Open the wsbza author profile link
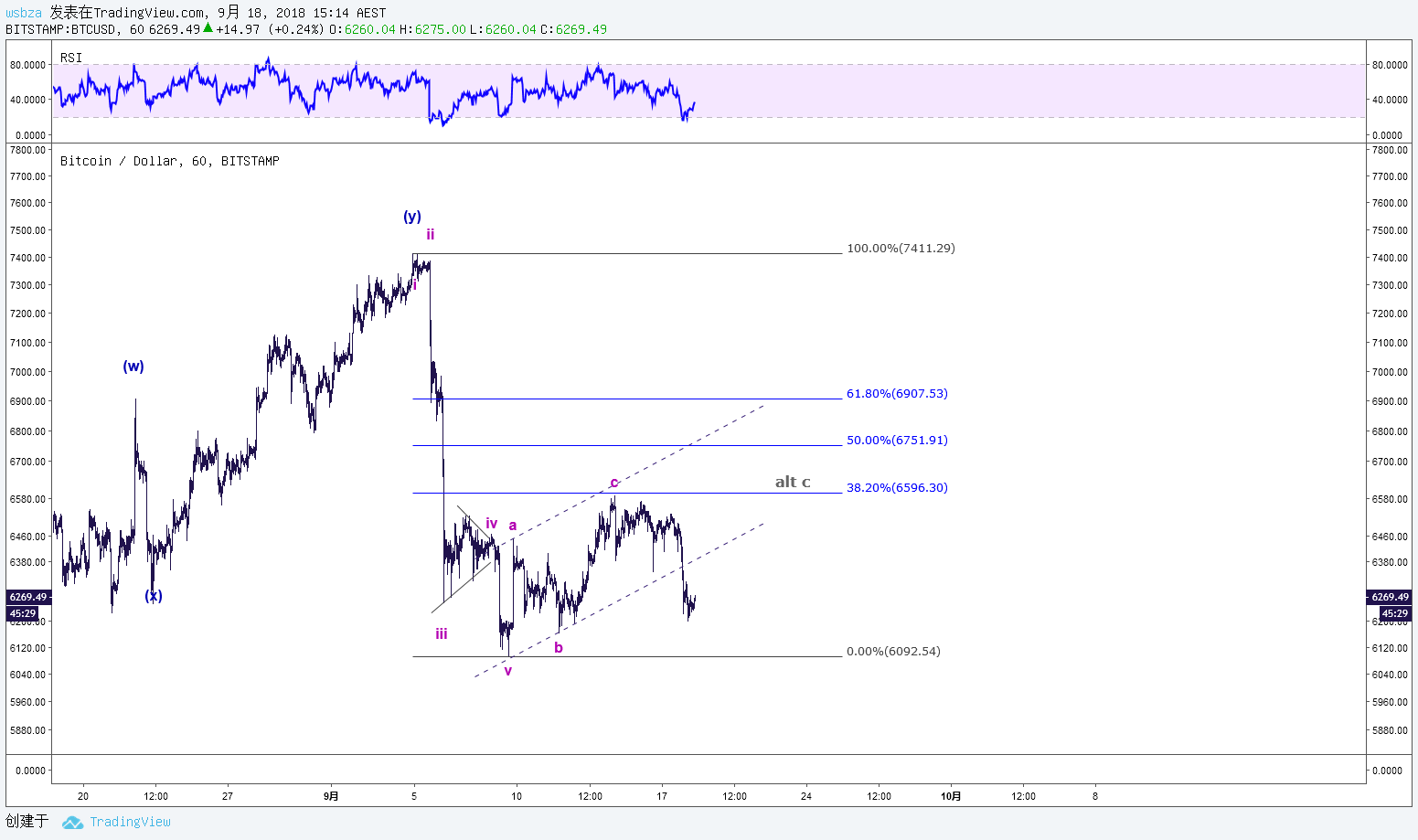This screenshot has height=840, width=1418. pyautogui.click(x=24, y=13)
